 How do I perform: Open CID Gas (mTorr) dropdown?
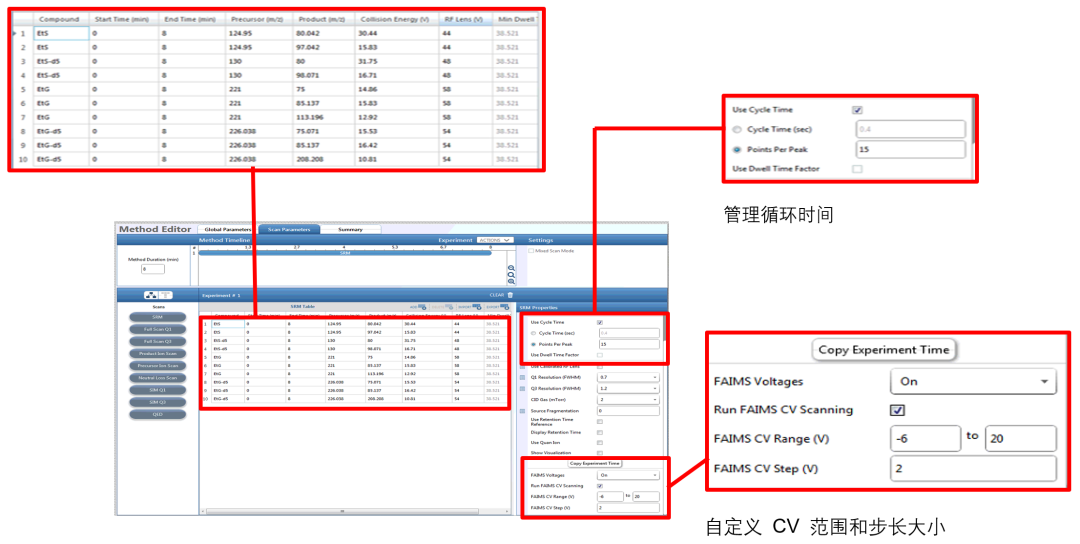point(628,399)
